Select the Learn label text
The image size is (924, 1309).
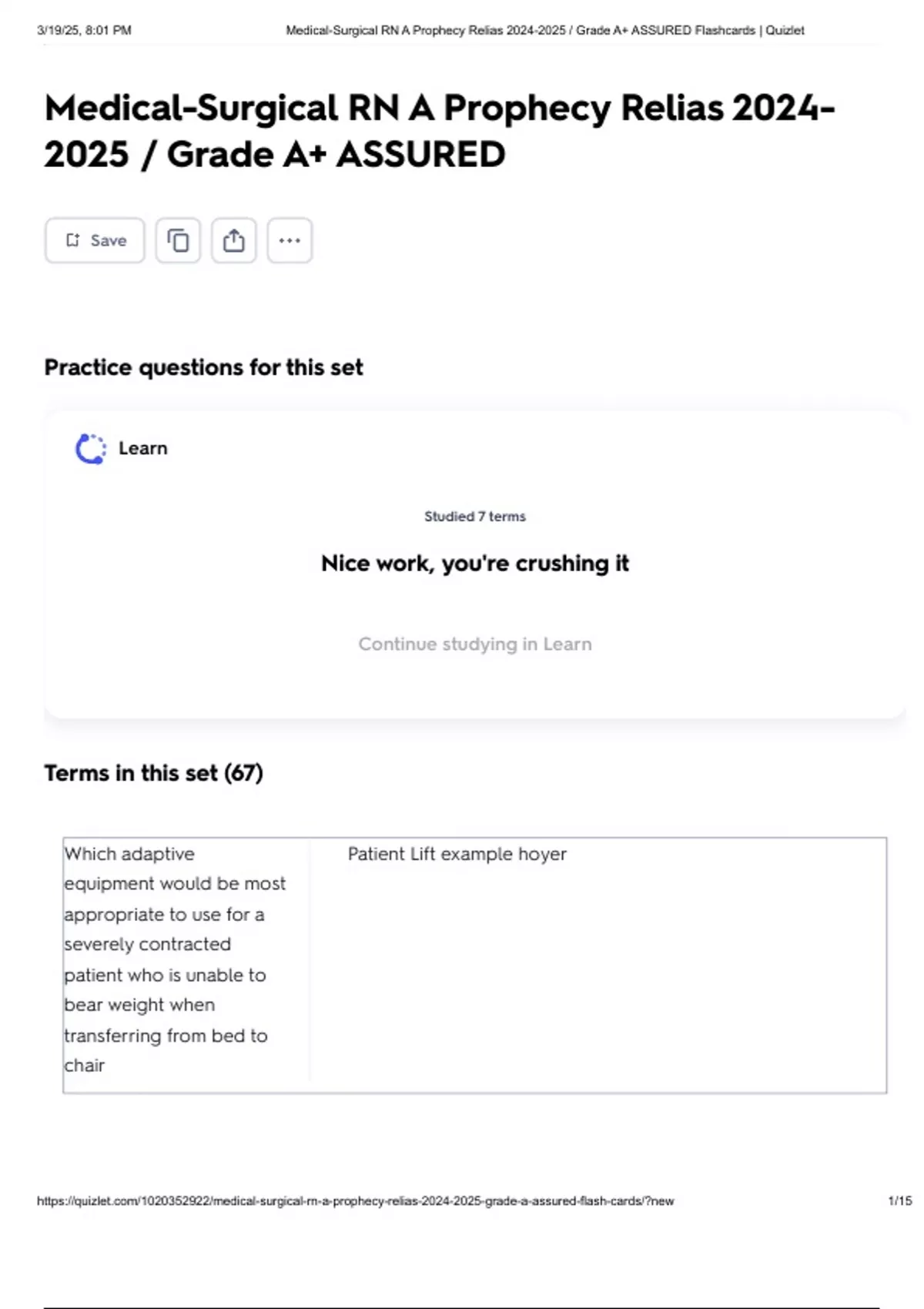pyautogui.click(x=142, y=448)
